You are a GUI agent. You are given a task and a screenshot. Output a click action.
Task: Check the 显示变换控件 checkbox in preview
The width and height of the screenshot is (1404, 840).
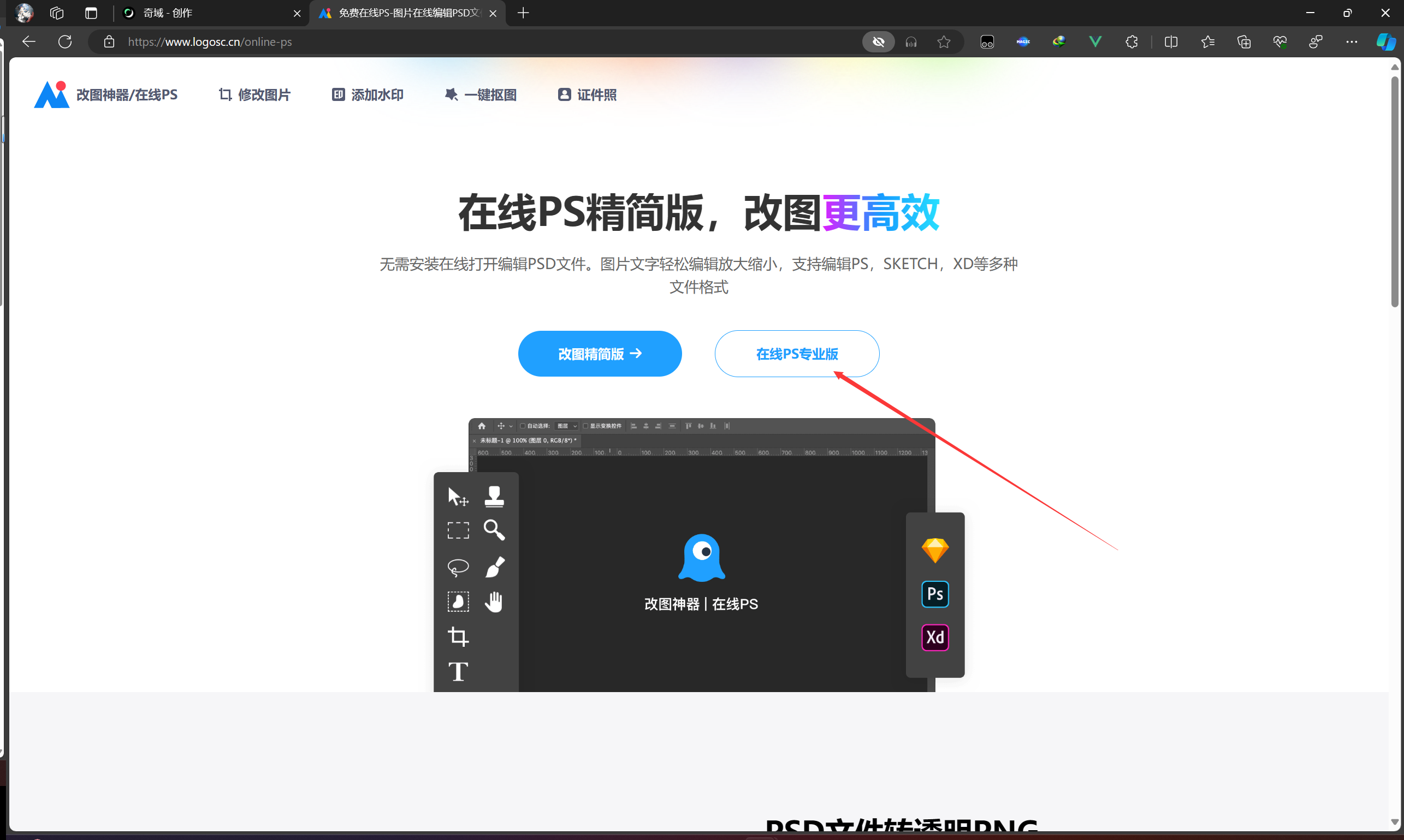585,426
